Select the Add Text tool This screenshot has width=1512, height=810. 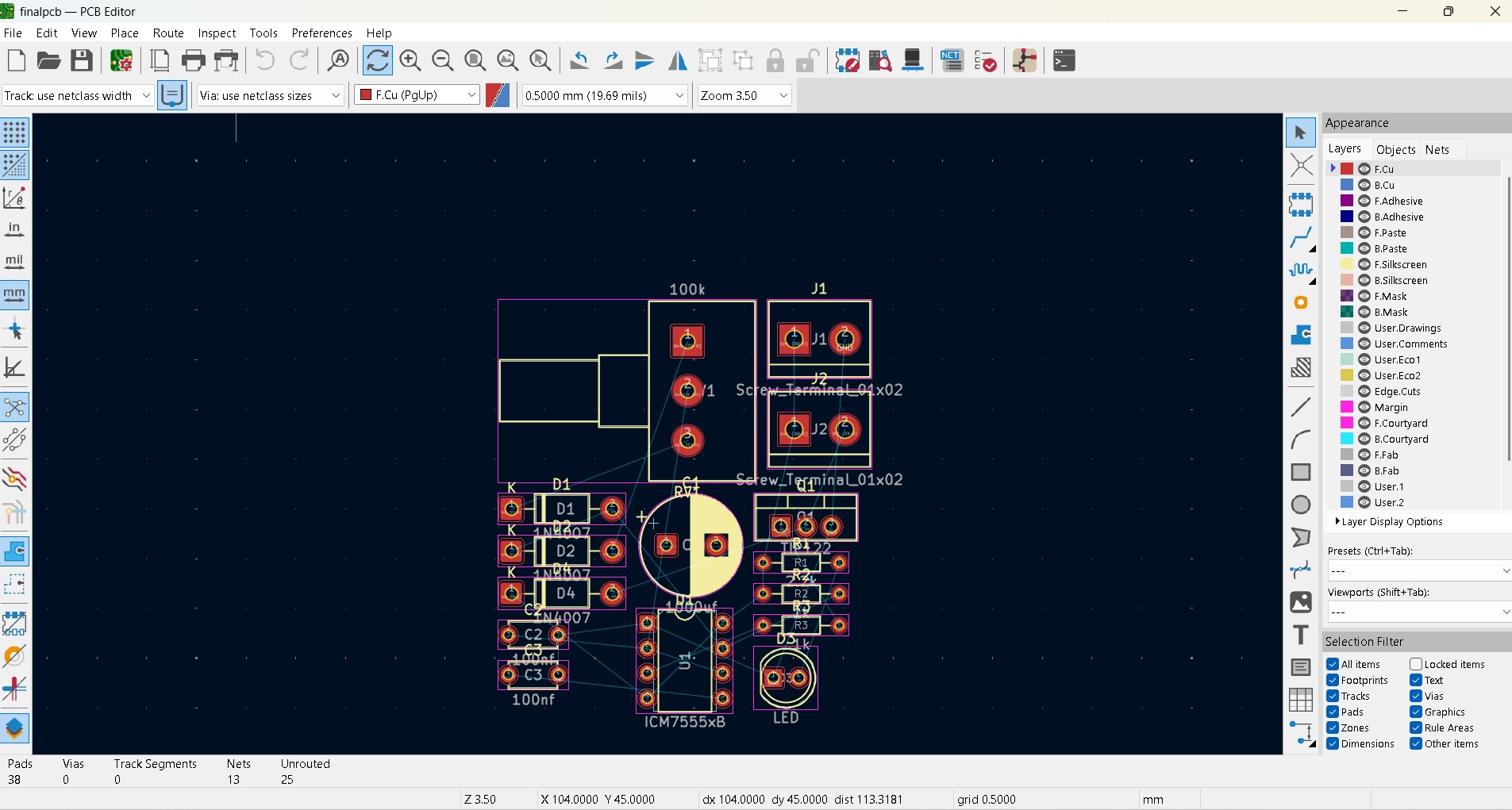click(1302, 635)
